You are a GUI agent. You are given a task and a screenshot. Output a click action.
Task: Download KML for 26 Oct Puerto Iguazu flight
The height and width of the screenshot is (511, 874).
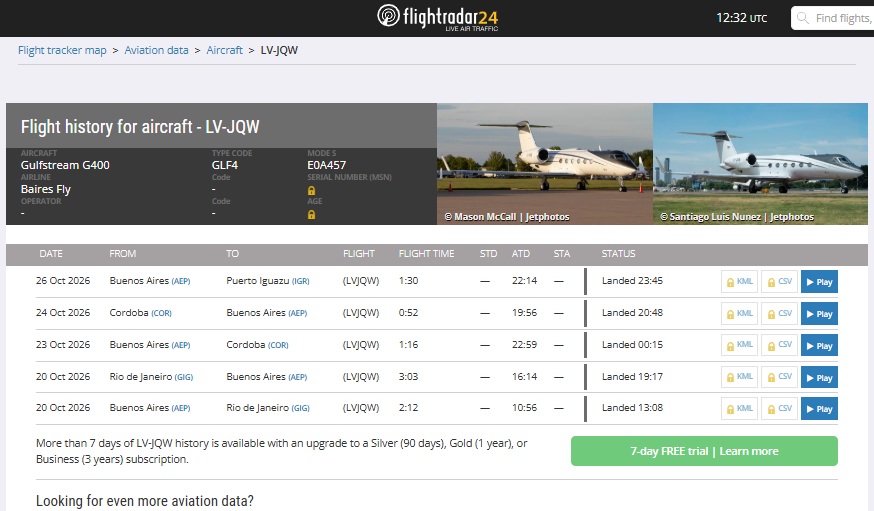(739, 281)
